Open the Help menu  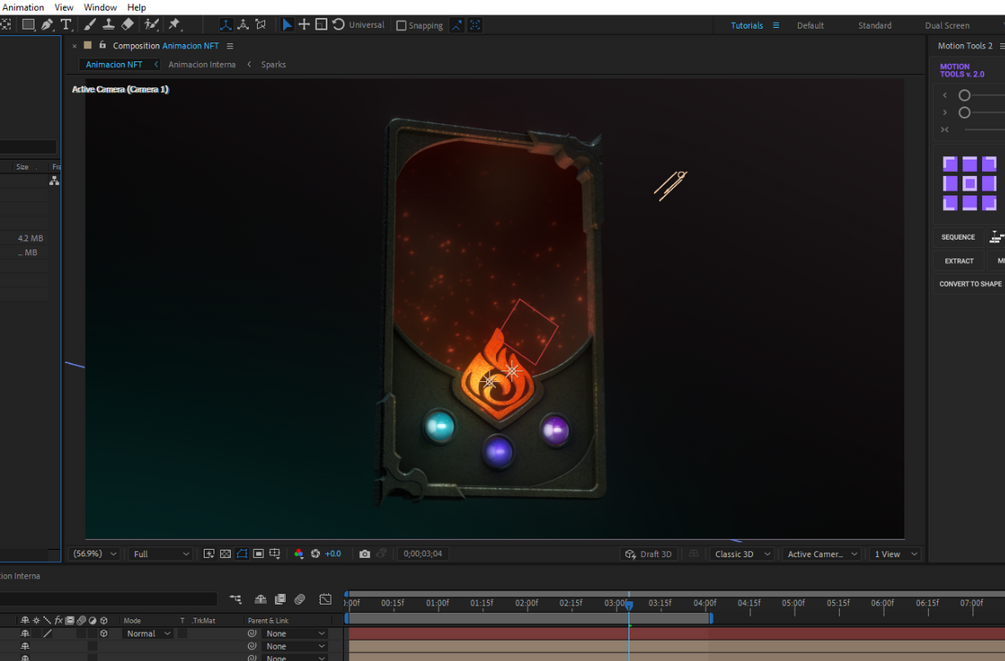tap(137, 7)
